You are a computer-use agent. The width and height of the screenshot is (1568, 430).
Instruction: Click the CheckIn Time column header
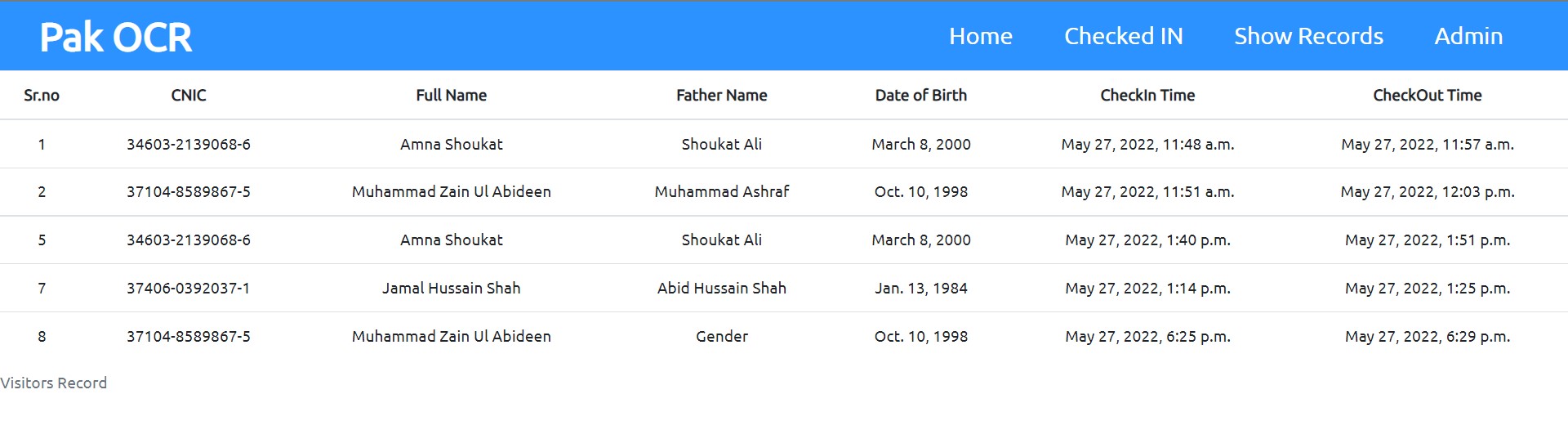click(1147, 95)
